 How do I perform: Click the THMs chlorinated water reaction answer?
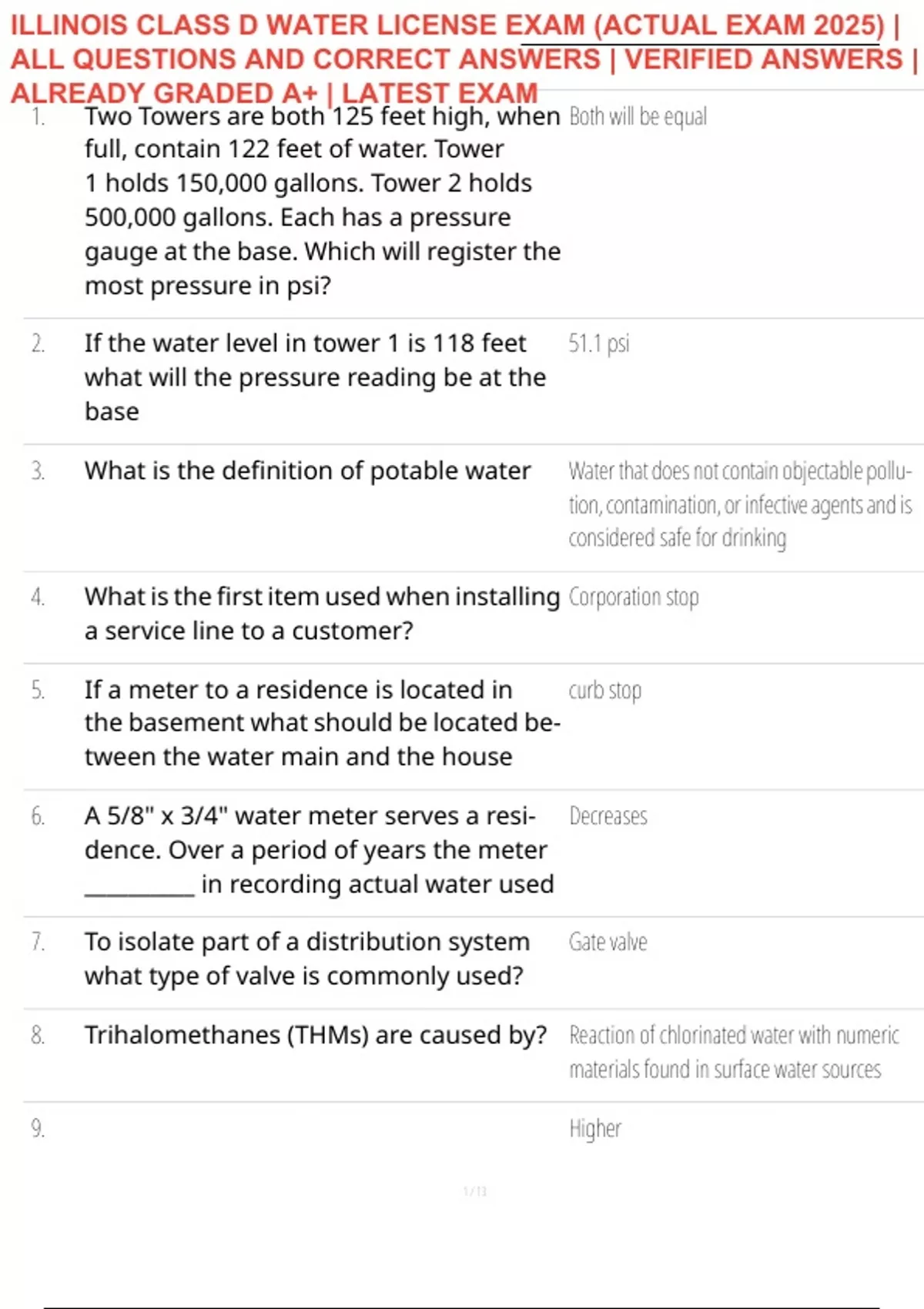pyautogui.click(x=734, y=1052)
